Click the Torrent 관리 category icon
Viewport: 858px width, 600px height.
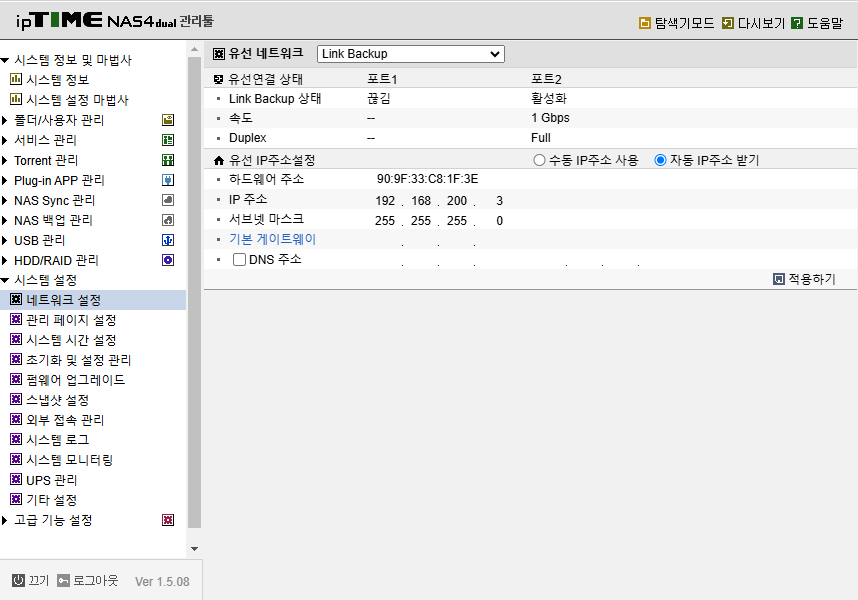(x=168, y=160)
